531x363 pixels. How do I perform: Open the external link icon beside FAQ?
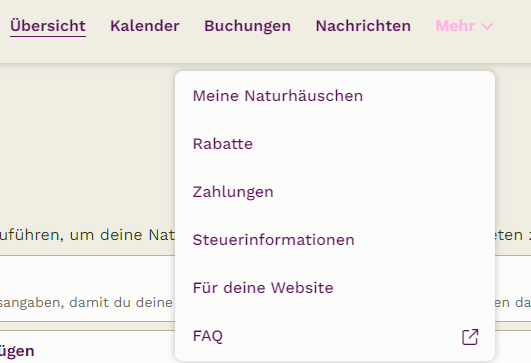point(470,337)
